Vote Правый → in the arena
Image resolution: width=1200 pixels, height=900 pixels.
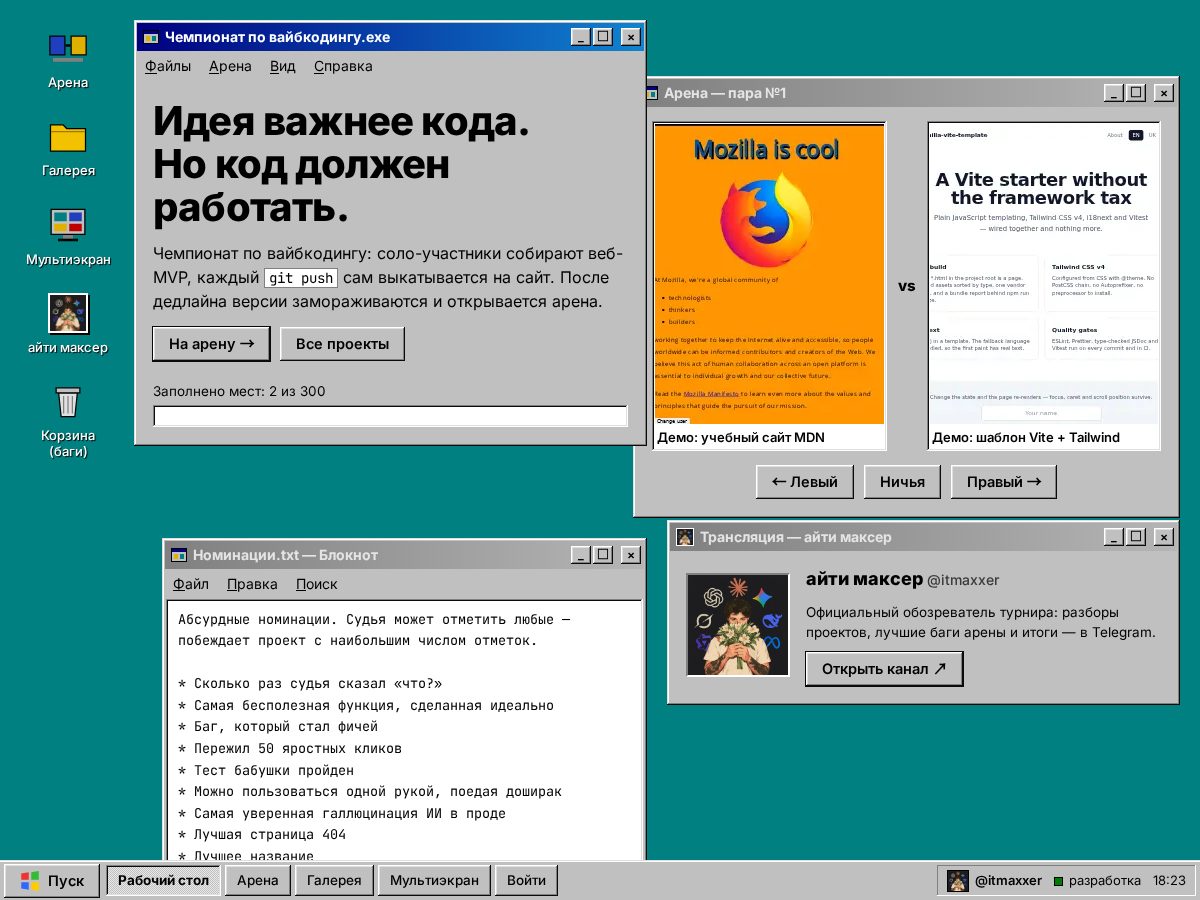click(x=1003, y=482)
